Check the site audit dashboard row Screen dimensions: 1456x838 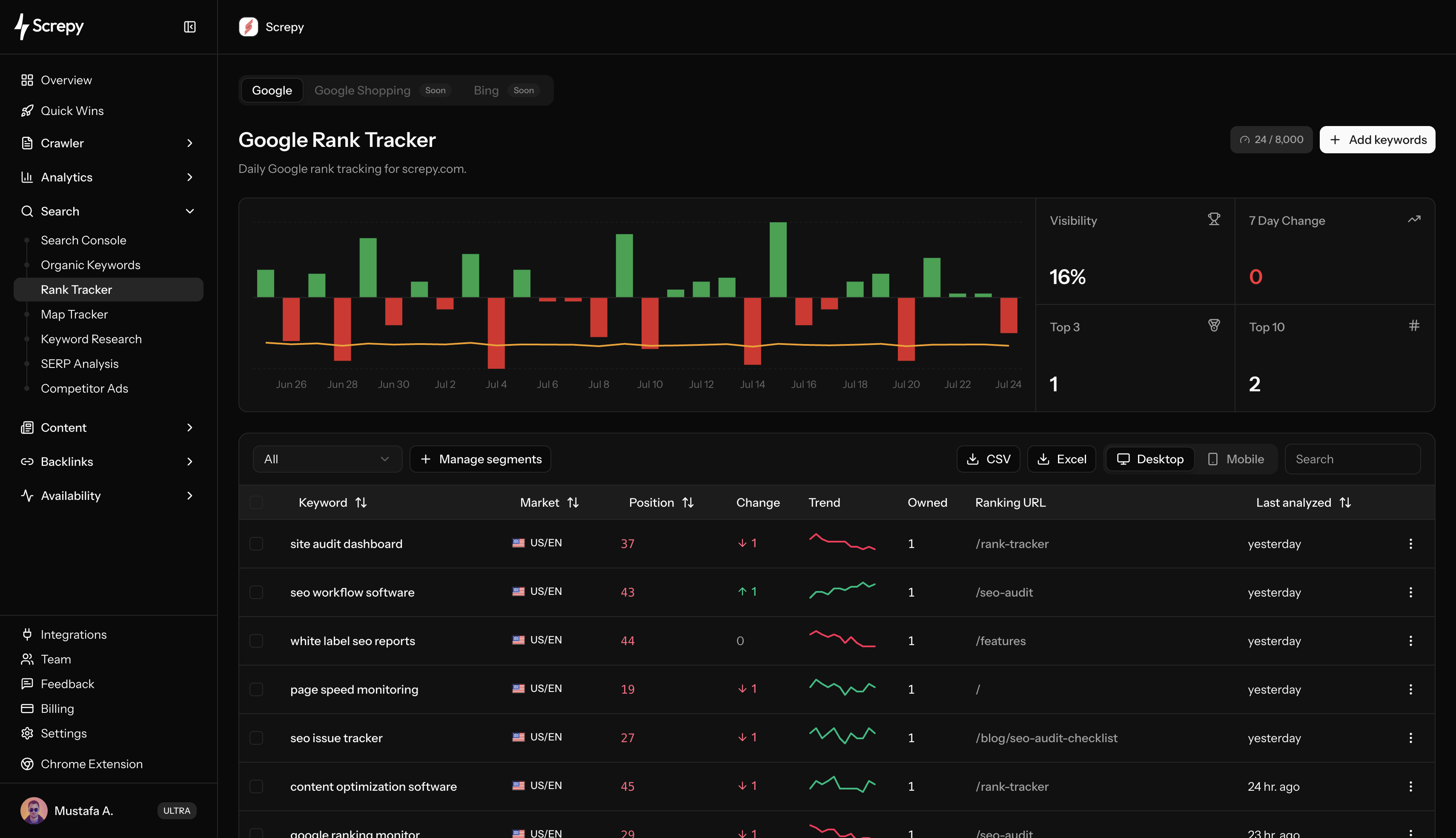[257, 544]
